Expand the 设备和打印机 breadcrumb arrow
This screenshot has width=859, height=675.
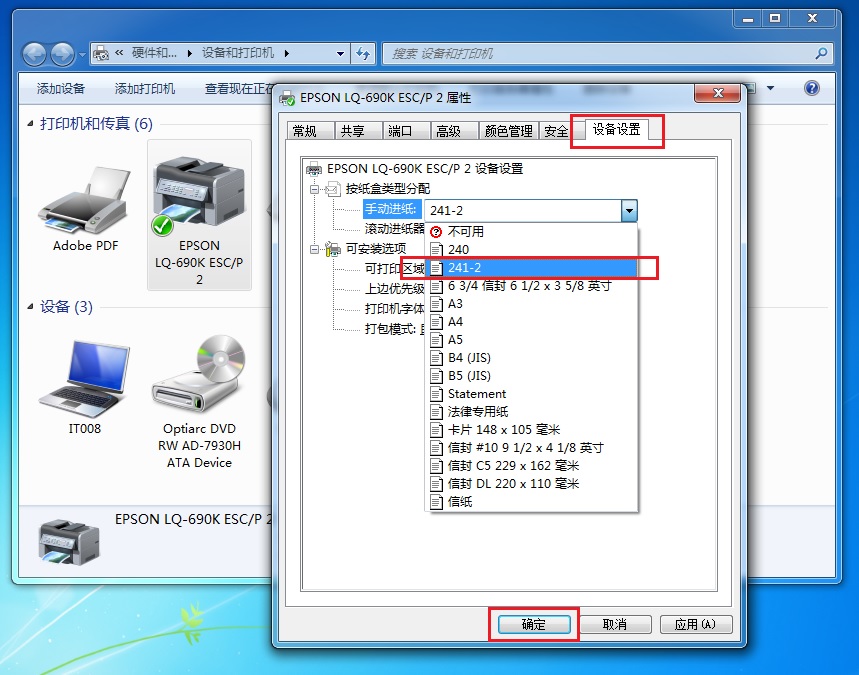pos(287,54)
